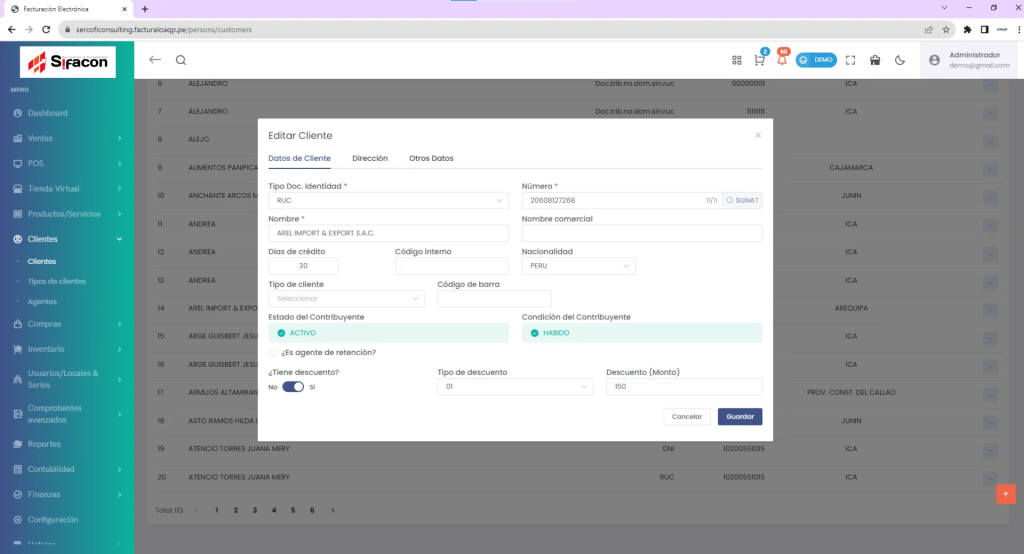Toggle dark mode moon icon
Image resolution: width=1024 pixels, height=554 pixels.
point(900,60)
